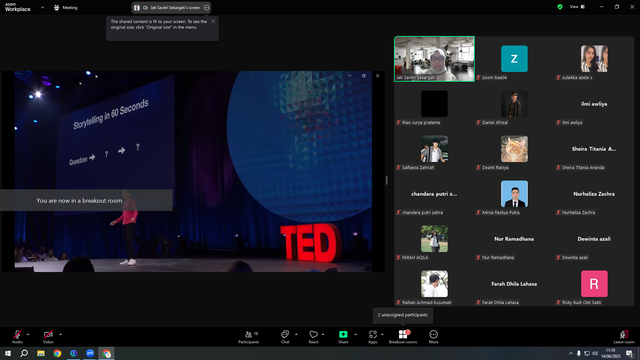Screen dimensions: 640x360
Task: Show hidden system tray icons
Action: [x=571, y=353]
